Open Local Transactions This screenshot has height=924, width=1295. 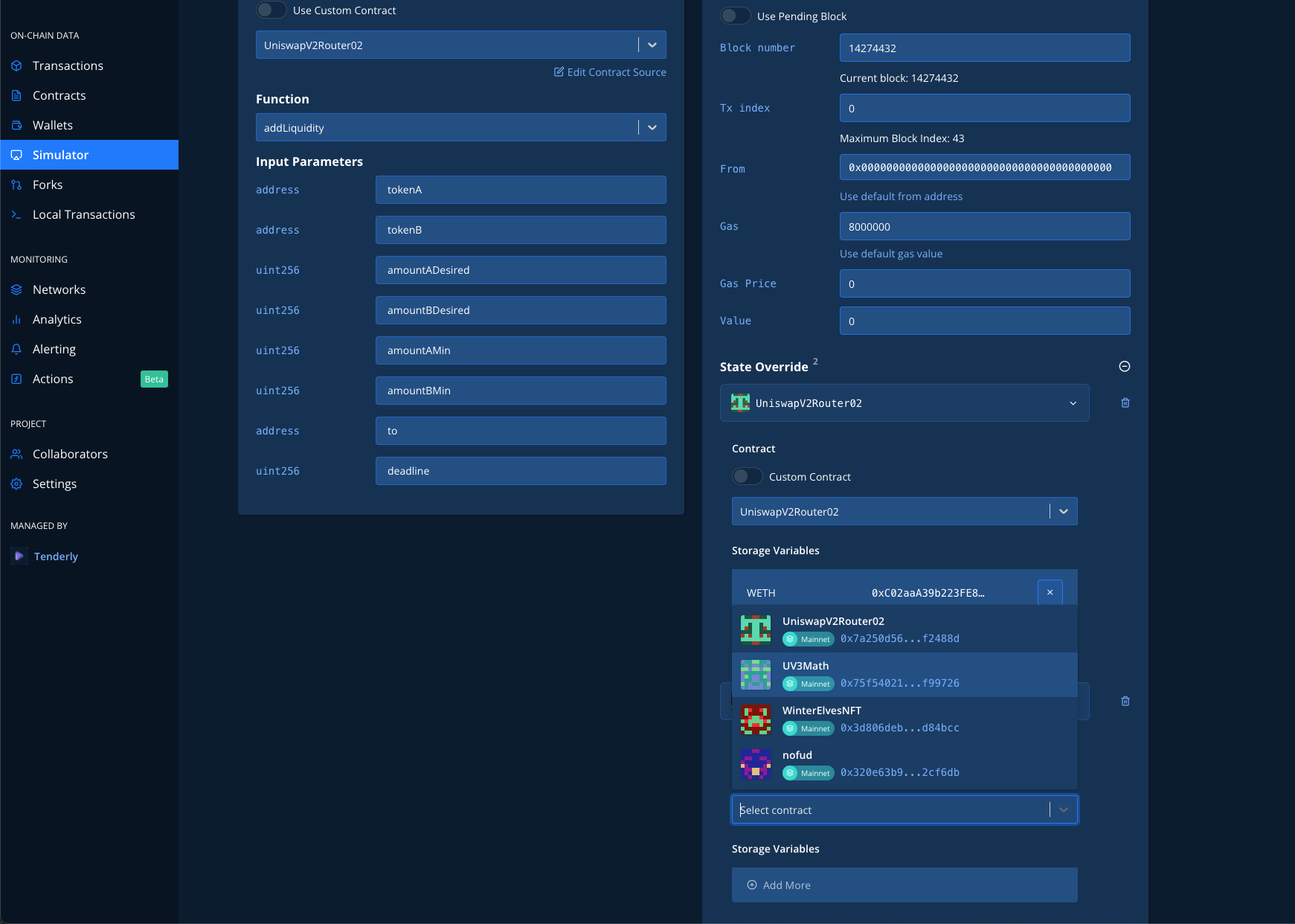click(89, 214)
